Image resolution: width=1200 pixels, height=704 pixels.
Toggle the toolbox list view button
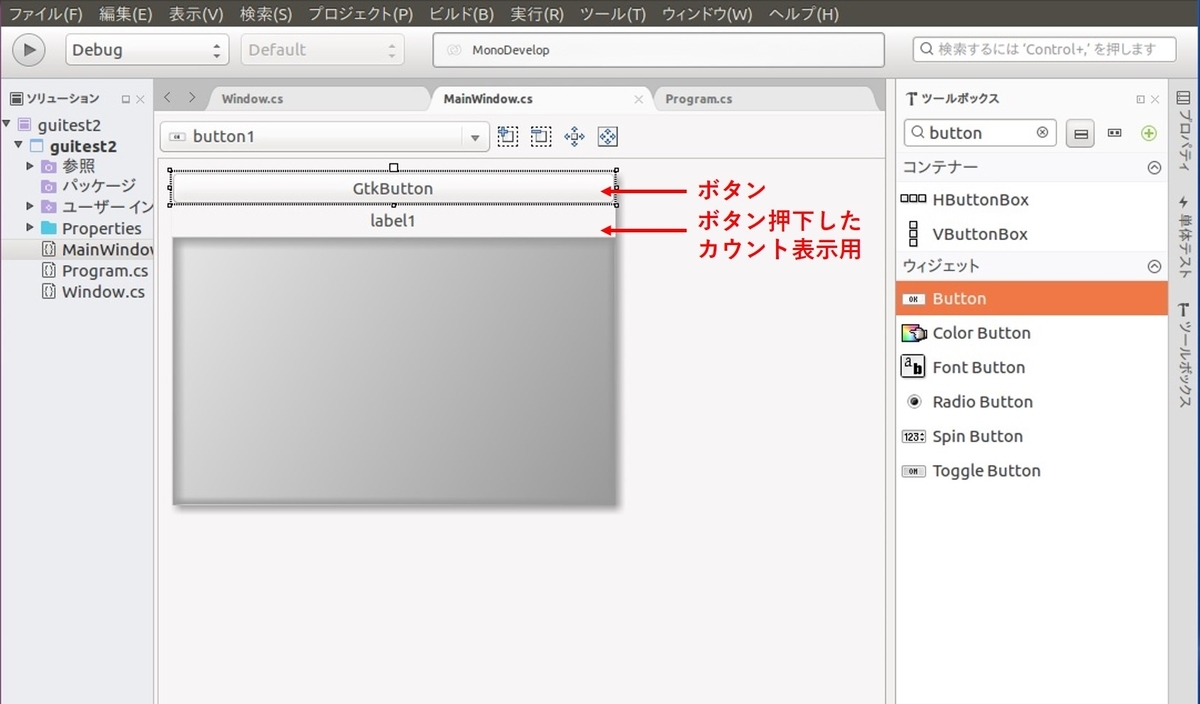1081,132
